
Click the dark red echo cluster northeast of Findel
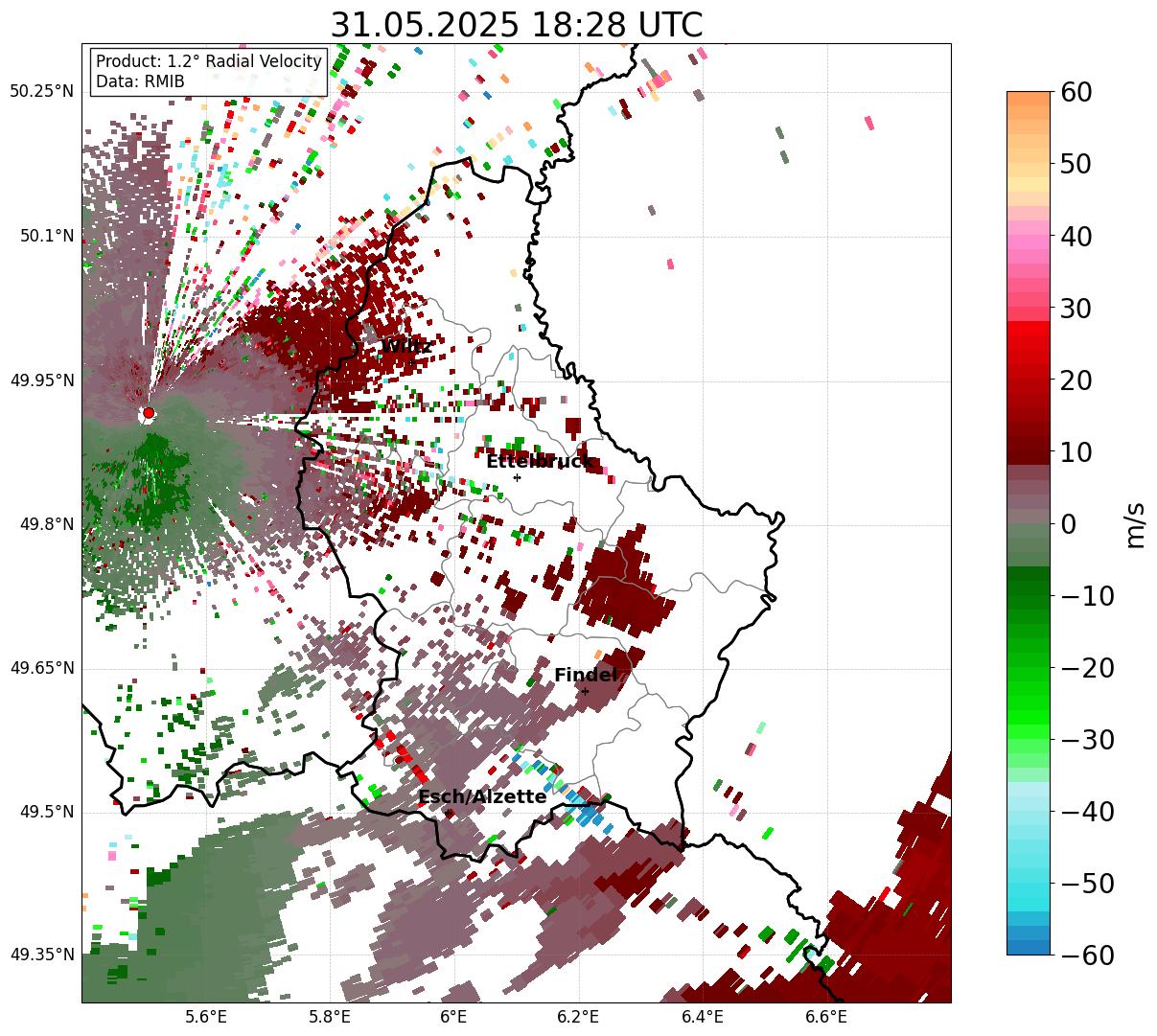[623, 587]
